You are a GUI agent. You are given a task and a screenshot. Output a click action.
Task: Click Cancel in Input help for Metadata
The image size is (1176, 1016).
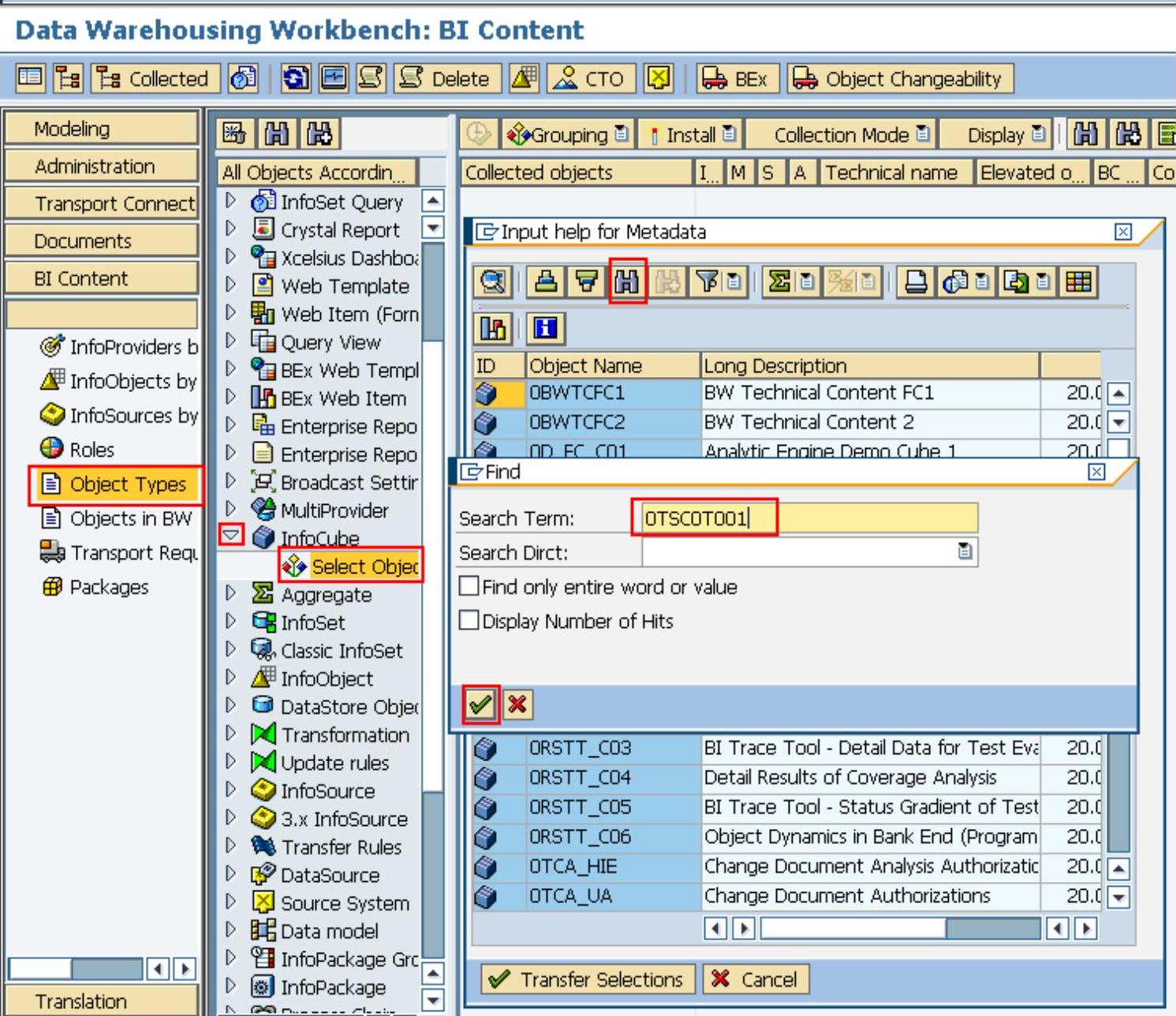(756, 979)
